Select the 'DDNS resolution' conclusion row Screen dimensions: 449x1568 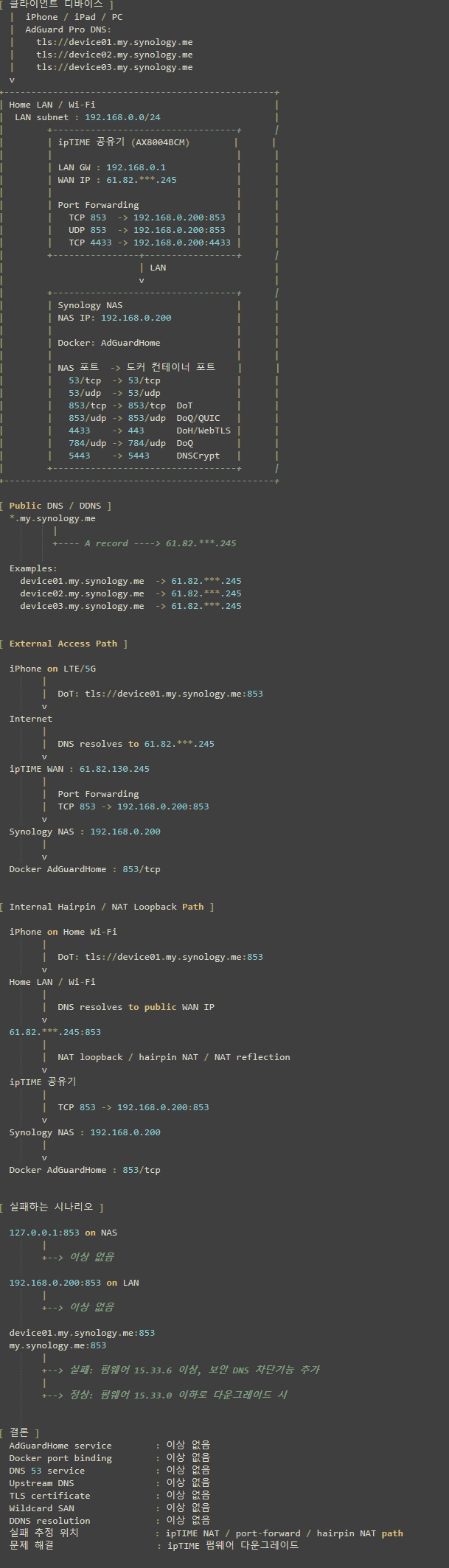point(109,1521)
